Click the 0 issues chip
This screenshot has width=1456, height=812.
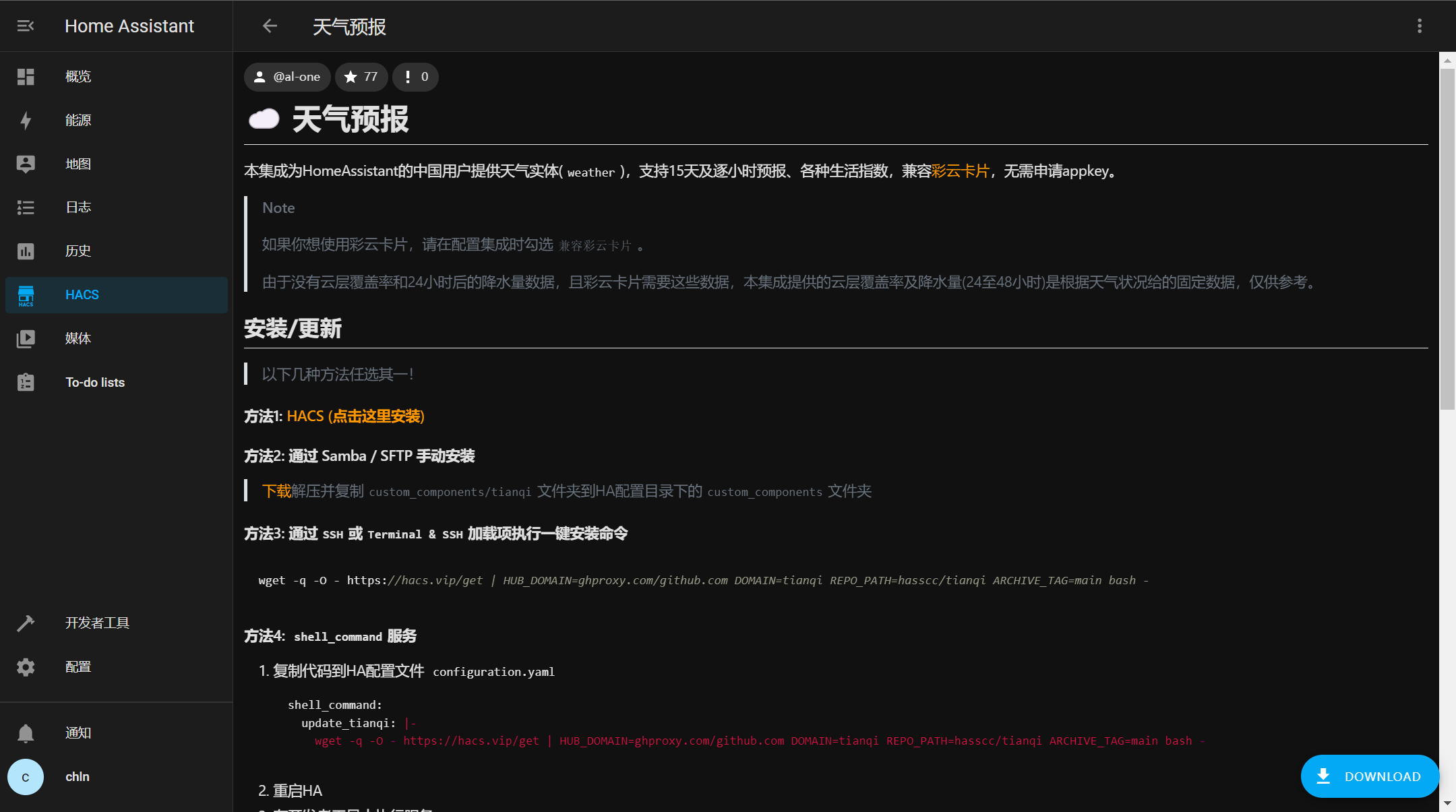click(x=415, y=77)
